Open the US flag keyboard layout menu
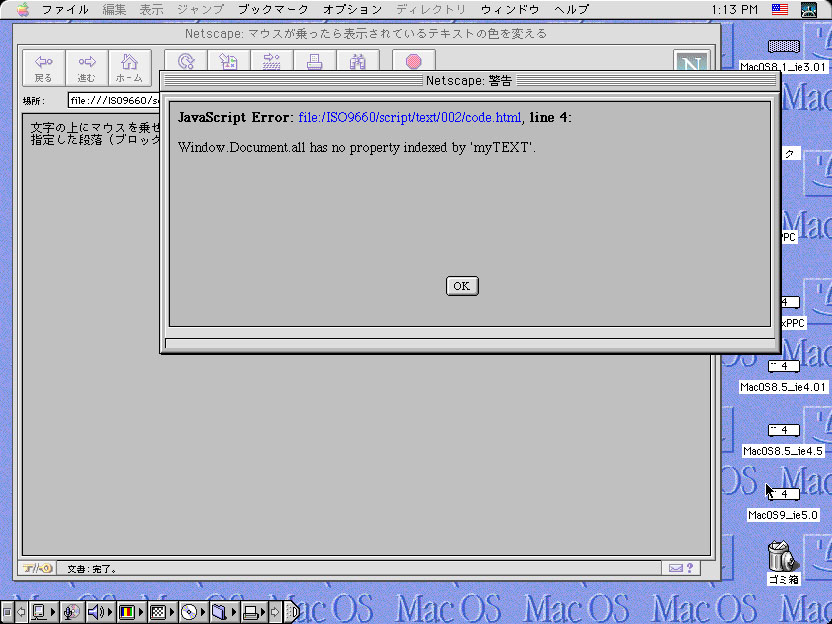This screenshot has height=624, width=832. tap(779, 10)
